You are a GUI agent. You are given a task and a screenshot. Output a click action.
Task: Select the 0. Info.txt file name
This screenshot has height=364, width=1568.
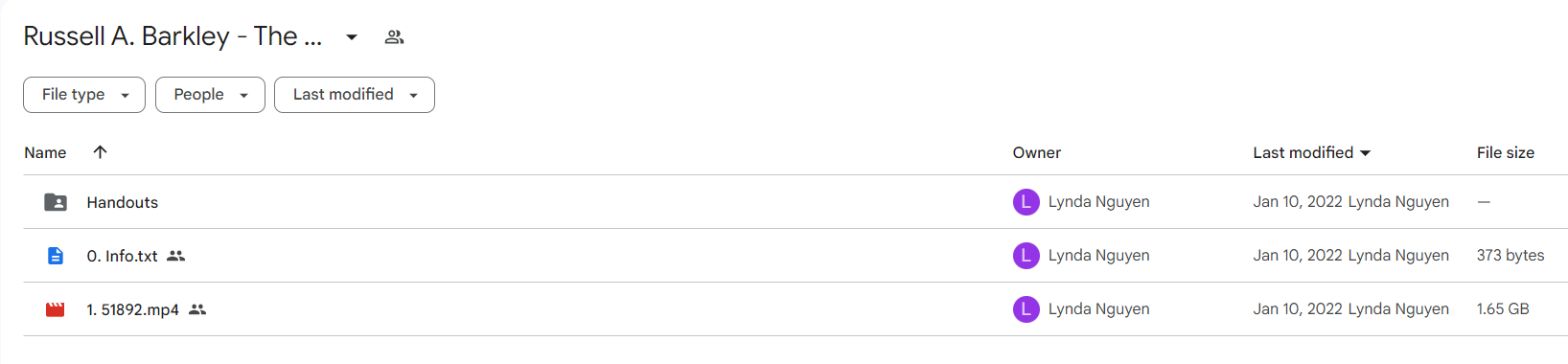pos(123,256)
